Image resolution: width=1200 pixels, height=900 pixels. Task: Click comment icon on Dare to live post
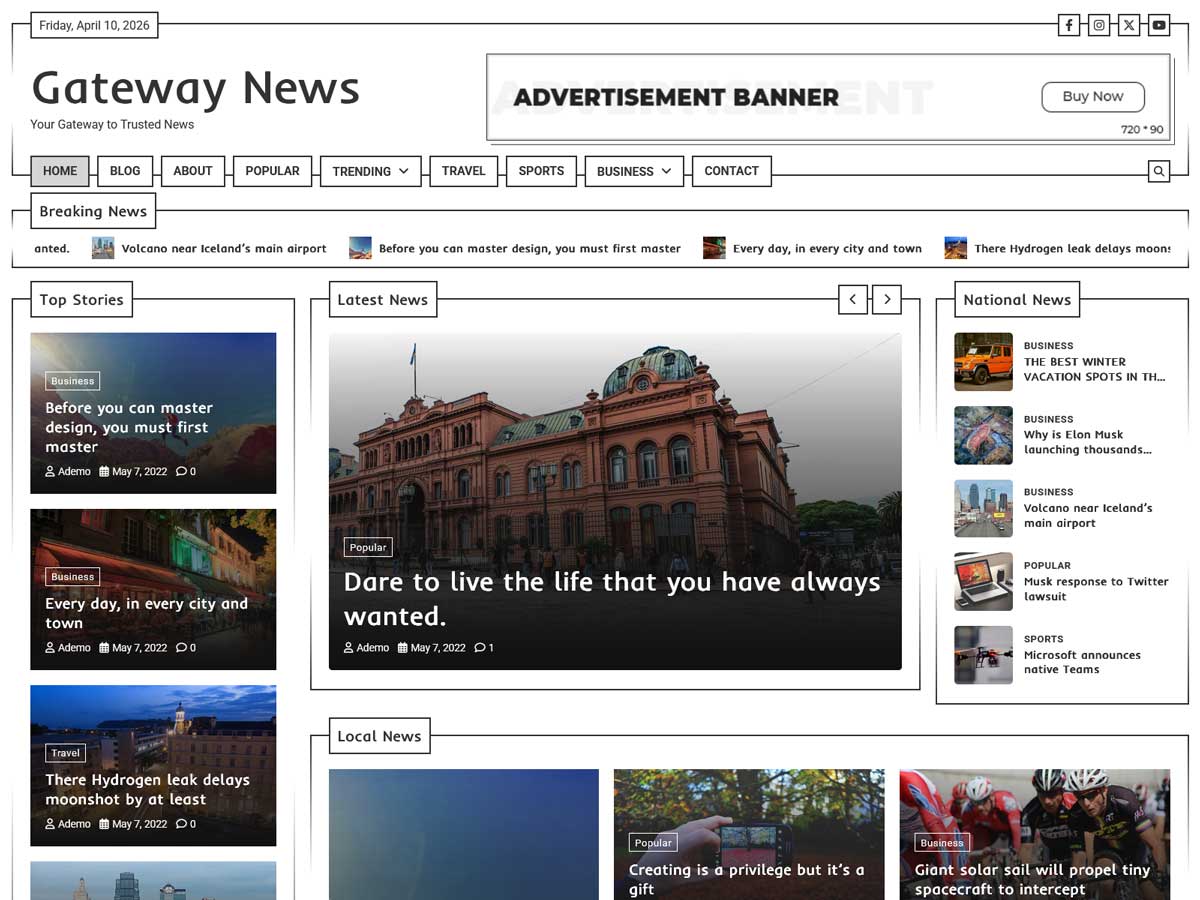click(x=480, y=648)
